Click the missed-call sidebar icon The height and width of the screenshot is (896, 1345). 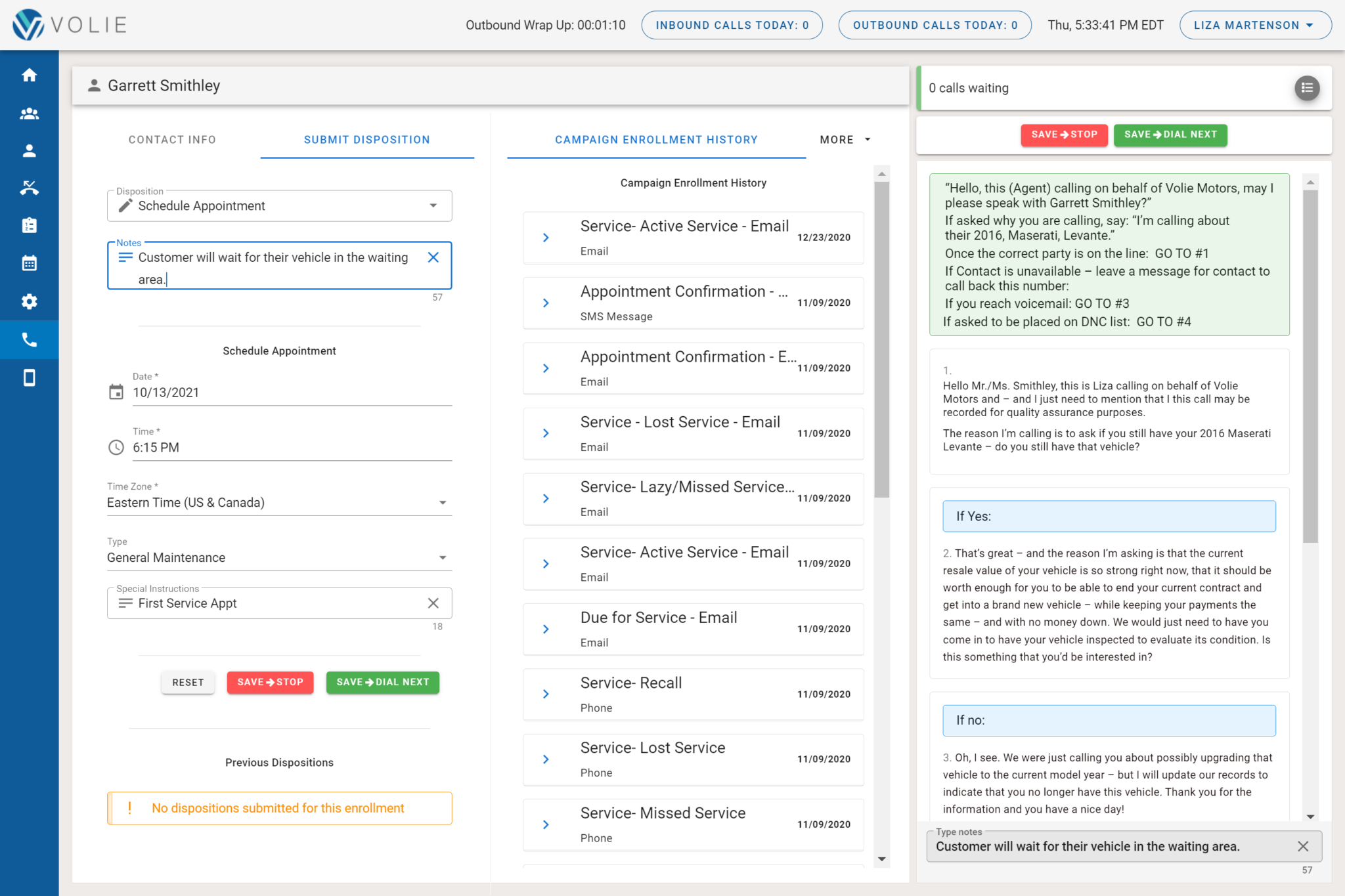[29, 188]
